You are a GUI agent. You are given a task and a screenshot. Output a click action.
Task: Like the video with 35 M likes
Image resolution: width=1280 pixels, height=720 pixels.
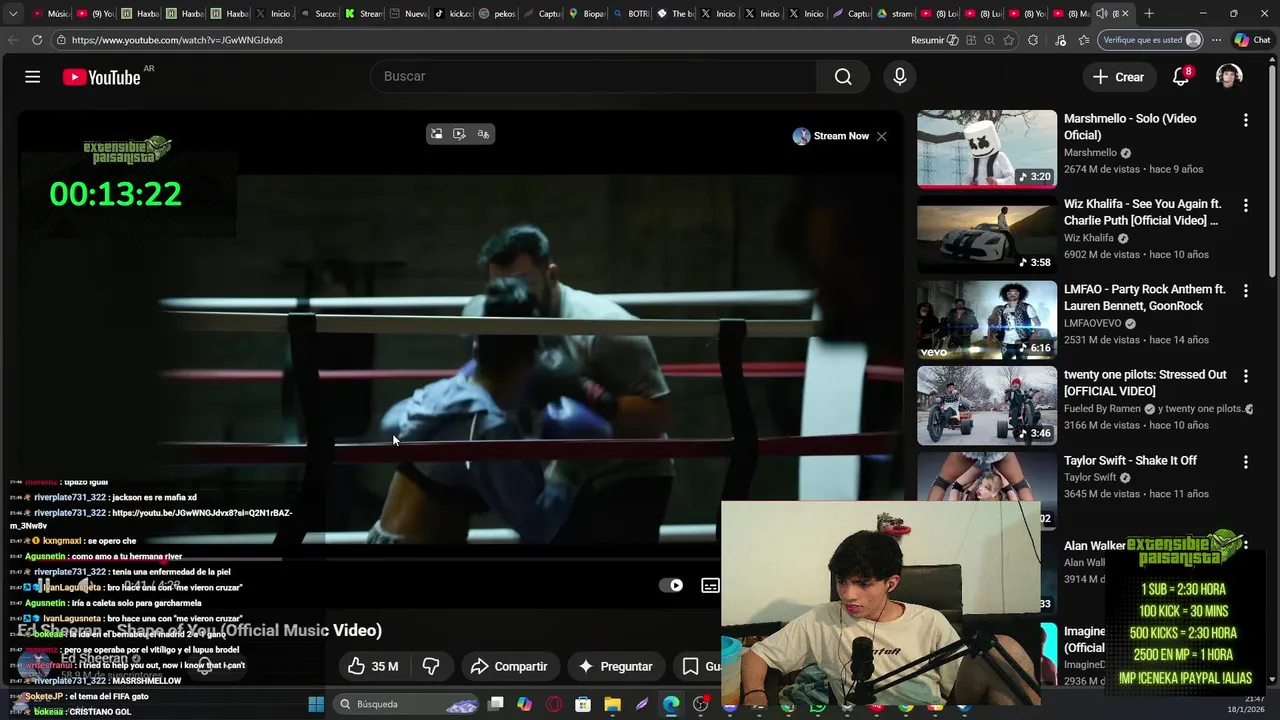pos(373,666)
